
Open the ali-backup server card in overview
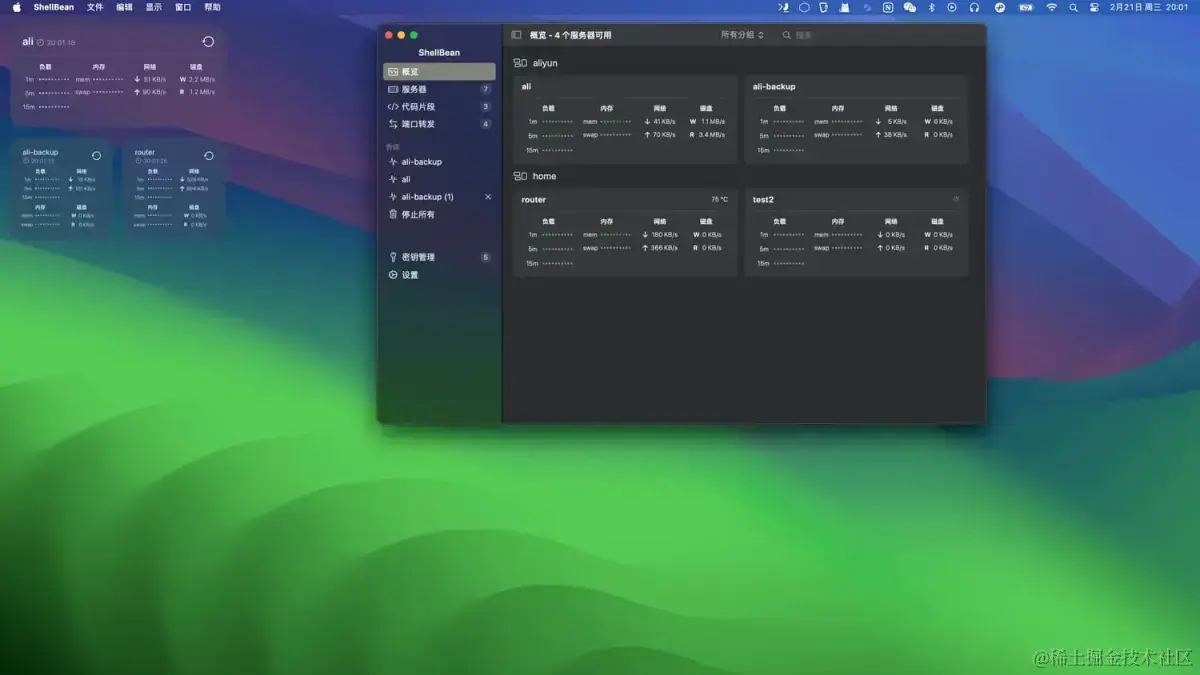(856, 119)
